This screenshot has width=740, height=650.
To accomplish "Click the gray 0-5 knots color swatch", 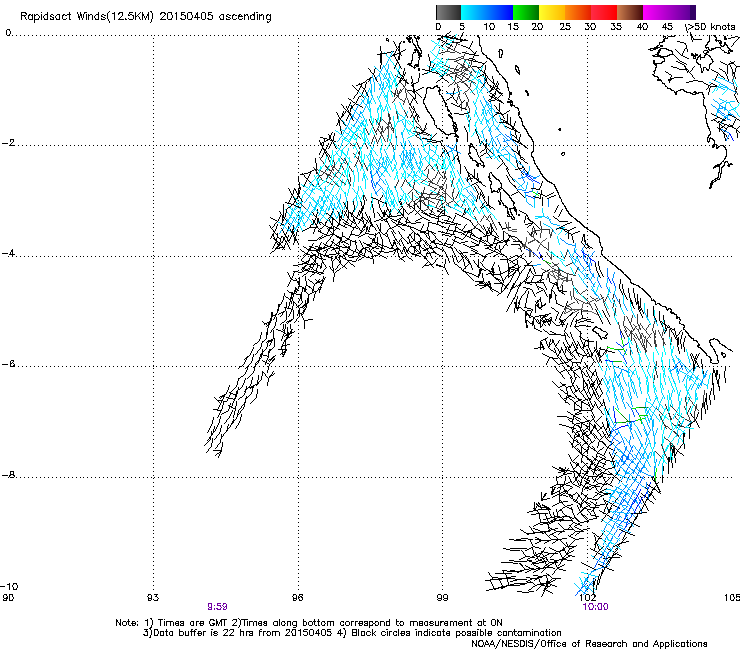I will [448, 12].
